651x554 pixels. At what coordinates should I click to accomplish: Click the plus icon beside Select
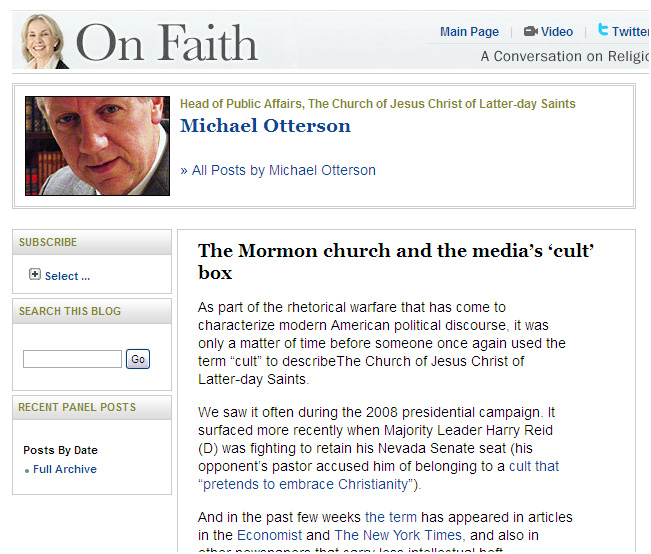point(35,275)
